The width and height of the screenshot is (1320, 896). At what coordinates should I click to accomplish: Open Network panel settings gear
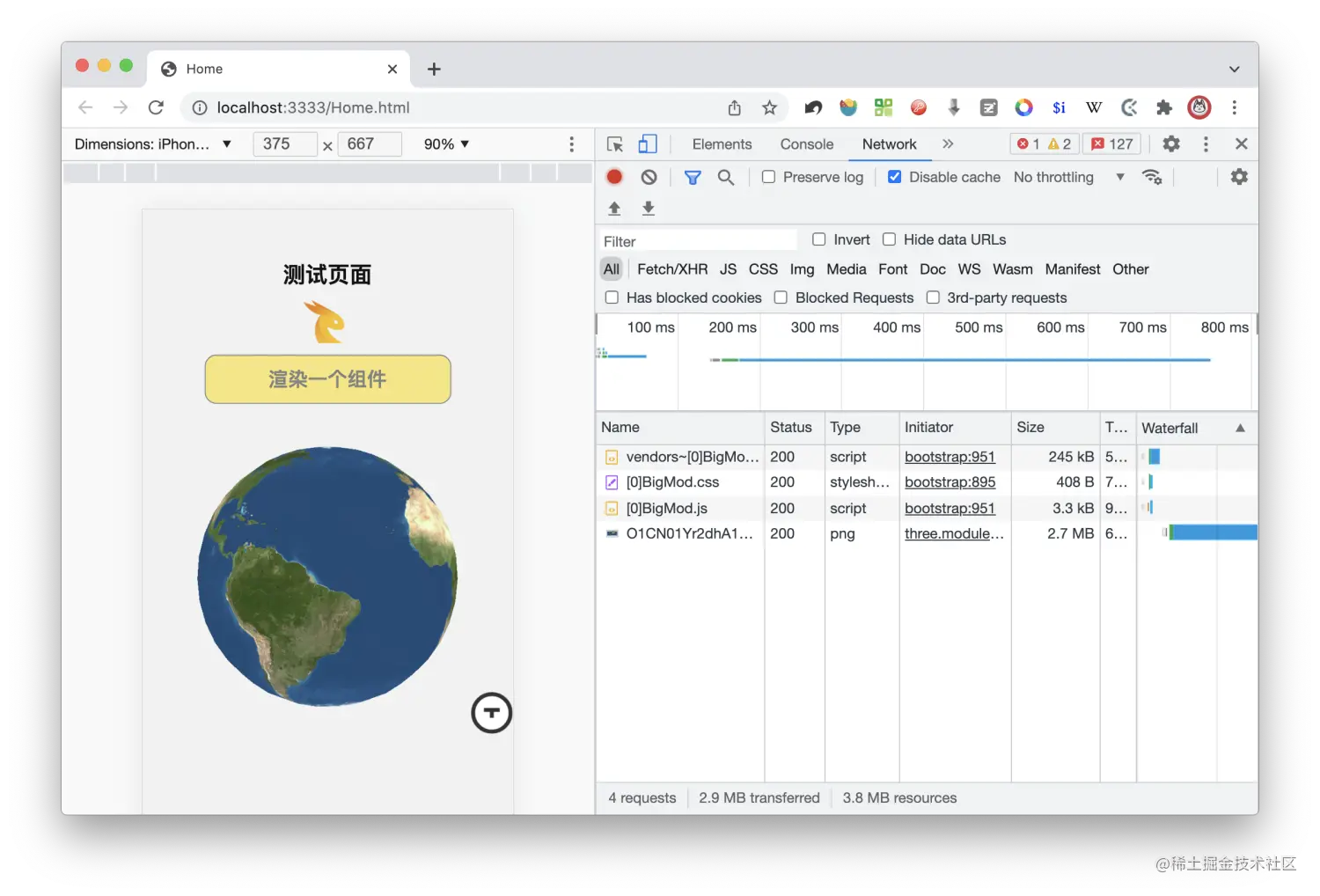click(1239, 177)
